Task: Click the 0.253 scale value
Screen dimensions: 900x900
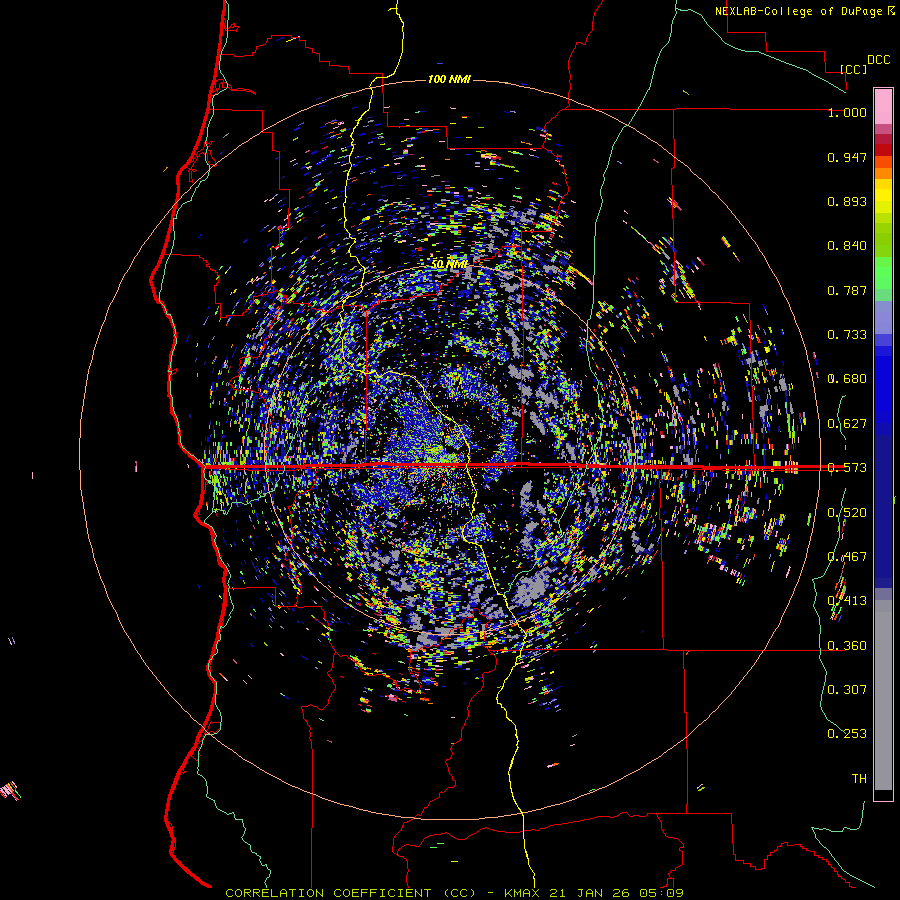Action: pos(847,734)
